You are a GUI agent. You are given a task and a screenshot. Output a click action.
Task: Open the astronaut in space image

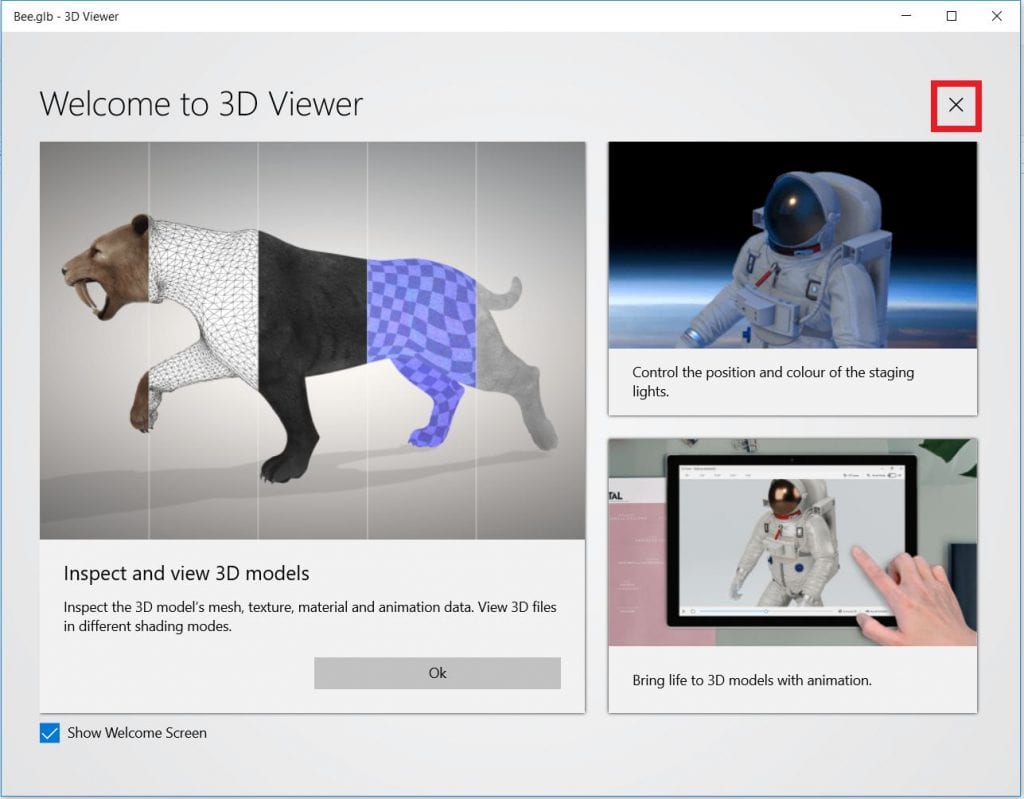coord(792,245)
